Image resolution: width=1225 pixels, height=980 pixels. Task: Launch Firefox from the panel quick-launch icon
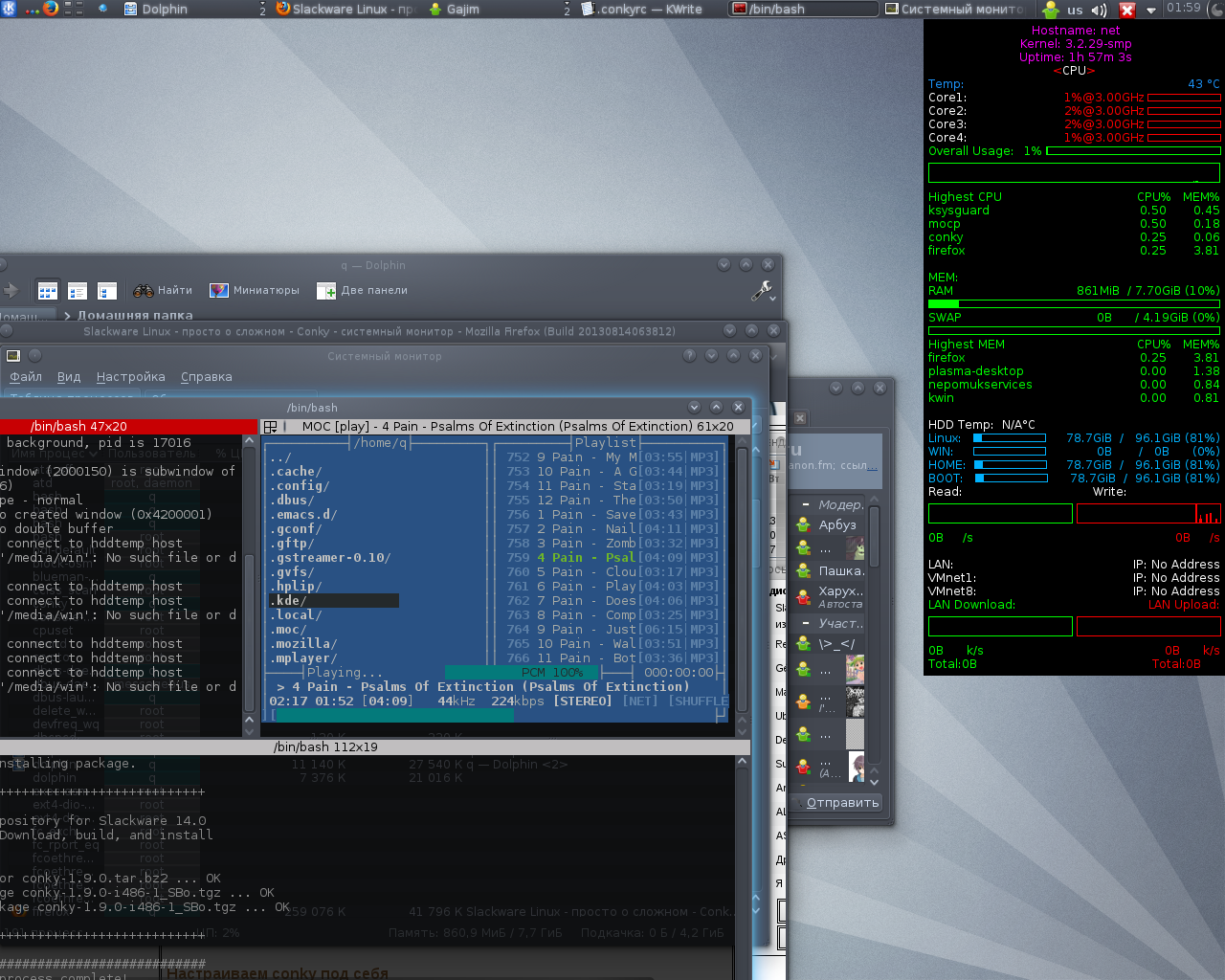click(51, 9)
